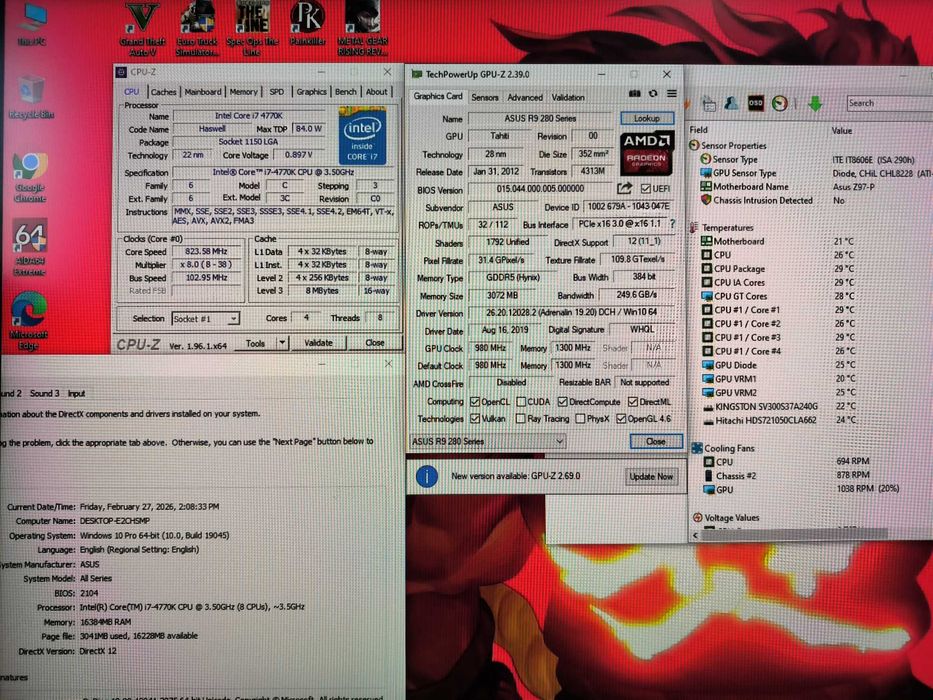Click GPU-Z BIOS export share icon
The image size is (933, 700).
624,189
